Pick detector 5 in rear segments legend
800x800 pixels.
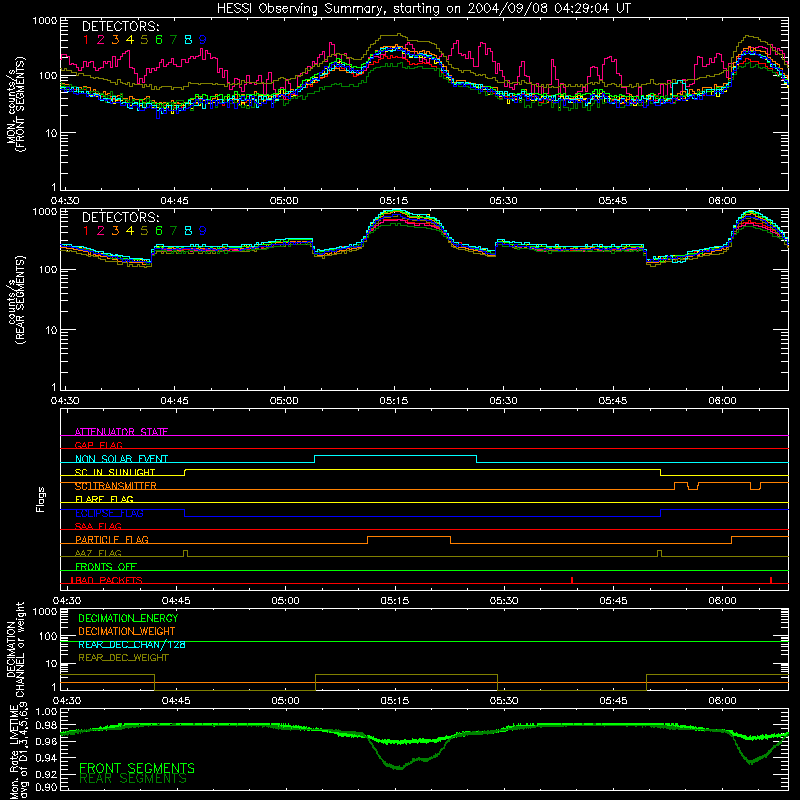point(144,231)
